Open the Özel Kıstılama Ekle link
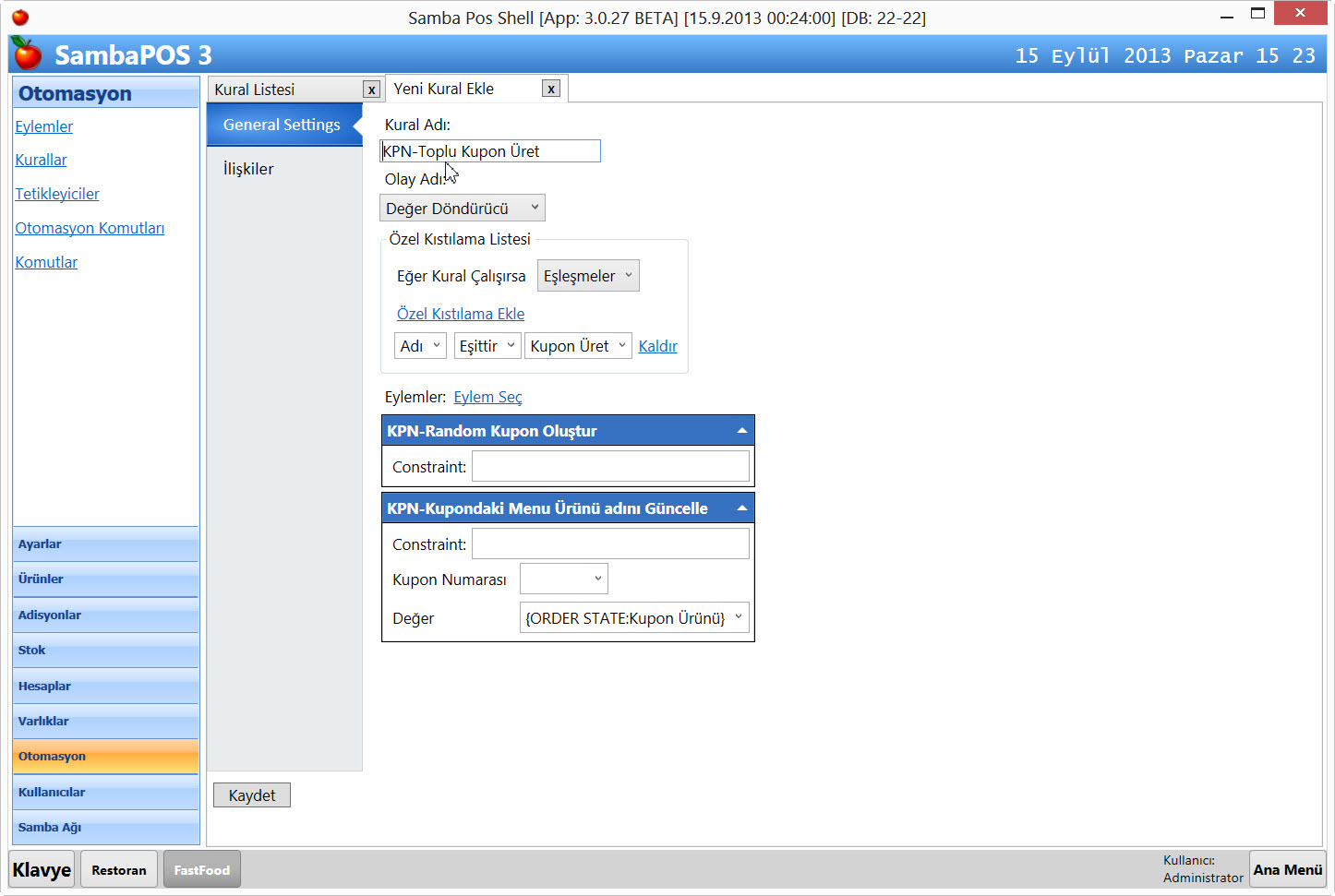The image size is (1335, 896). point(460,314)
